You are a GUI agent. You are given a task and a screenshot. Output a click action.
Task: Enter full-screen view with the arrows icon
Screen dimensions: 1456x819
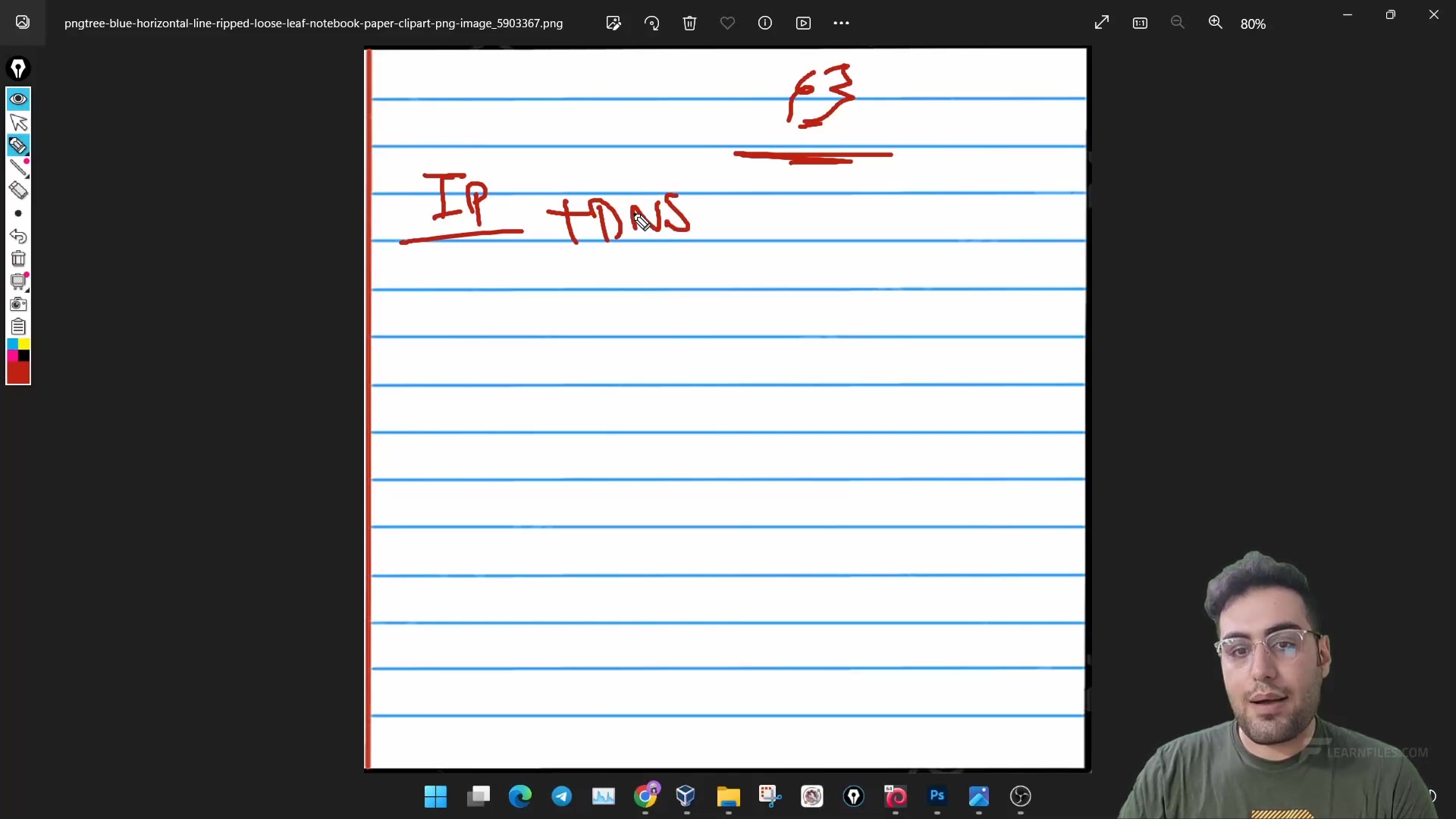[x=1102, y=23]
